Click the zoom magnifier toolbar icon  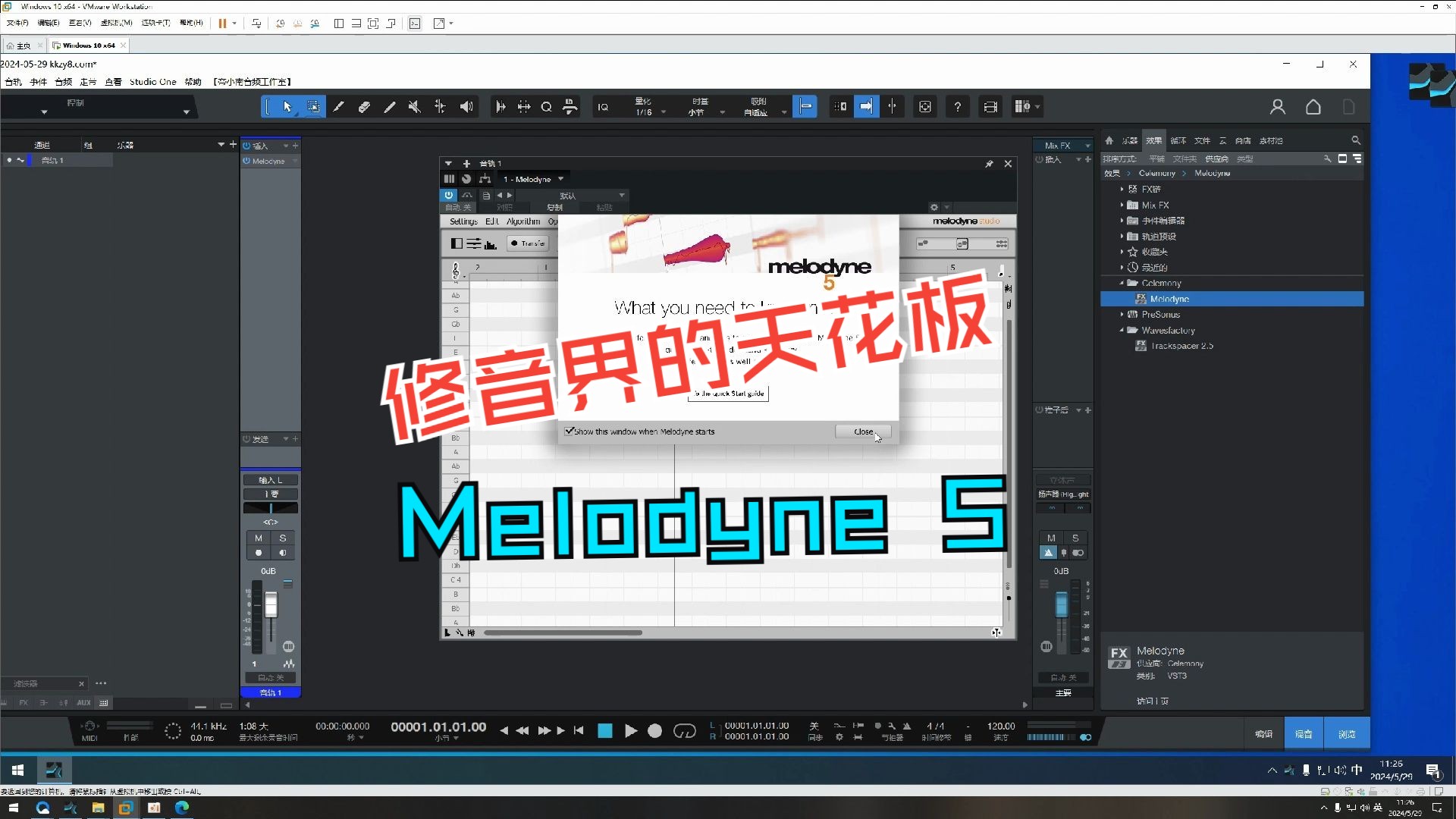click(x=546, y=107)
